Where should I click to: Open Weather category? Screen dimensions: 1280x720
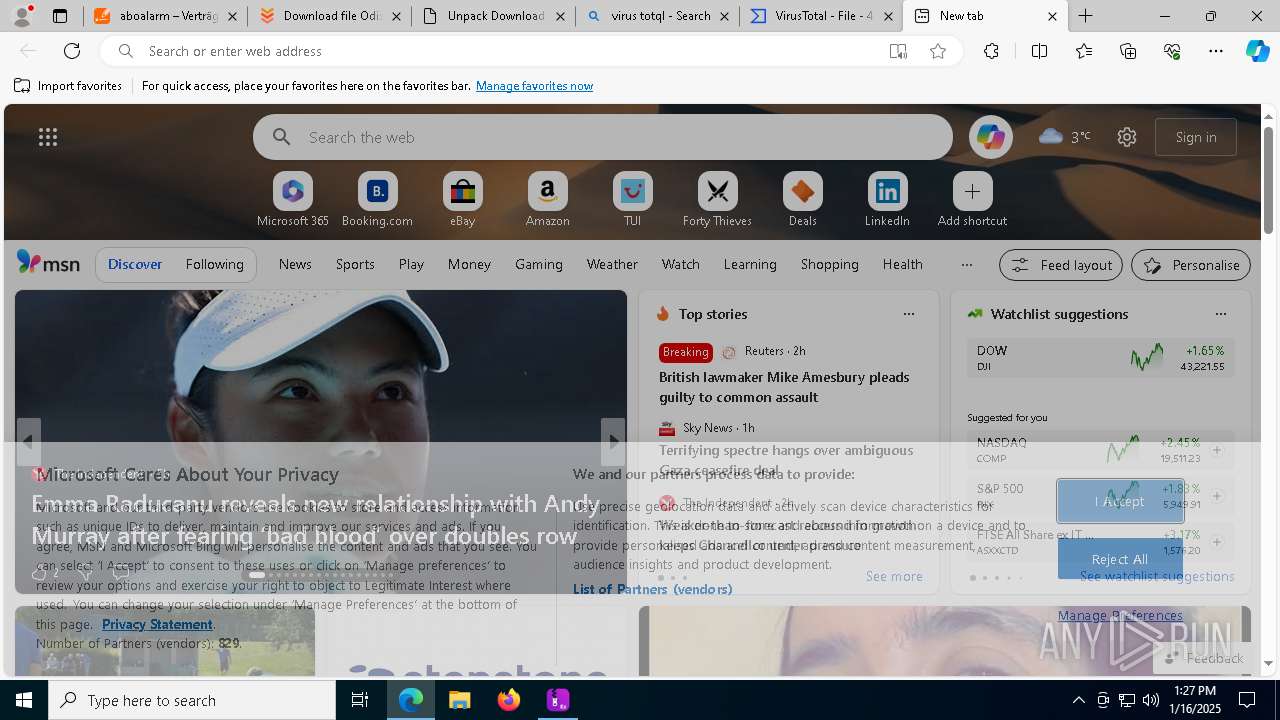(612, 264)
